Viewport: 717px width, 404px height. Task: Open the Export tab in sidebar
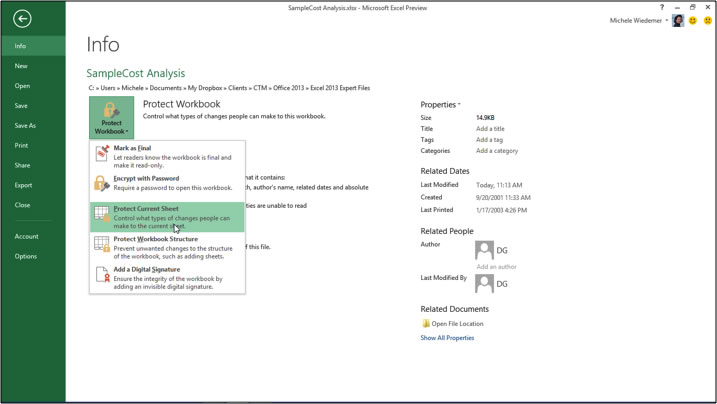23,185
